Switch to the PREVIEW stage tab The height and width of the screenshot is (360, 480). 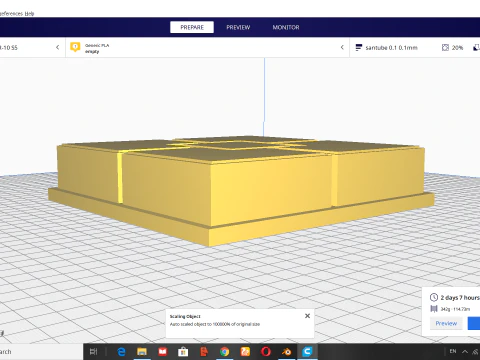coord(238,27)
